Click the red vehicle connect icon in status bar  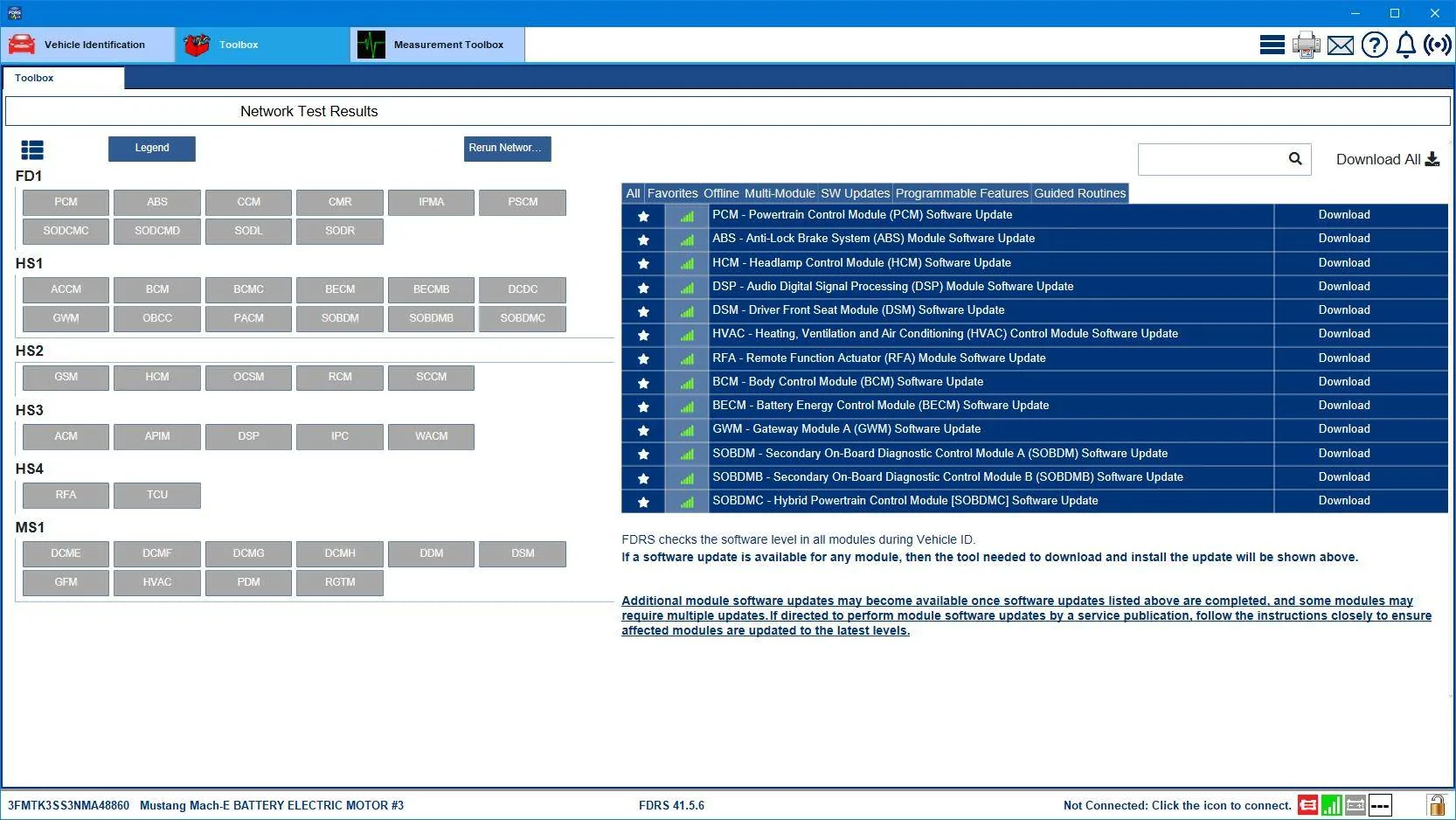1307,805
